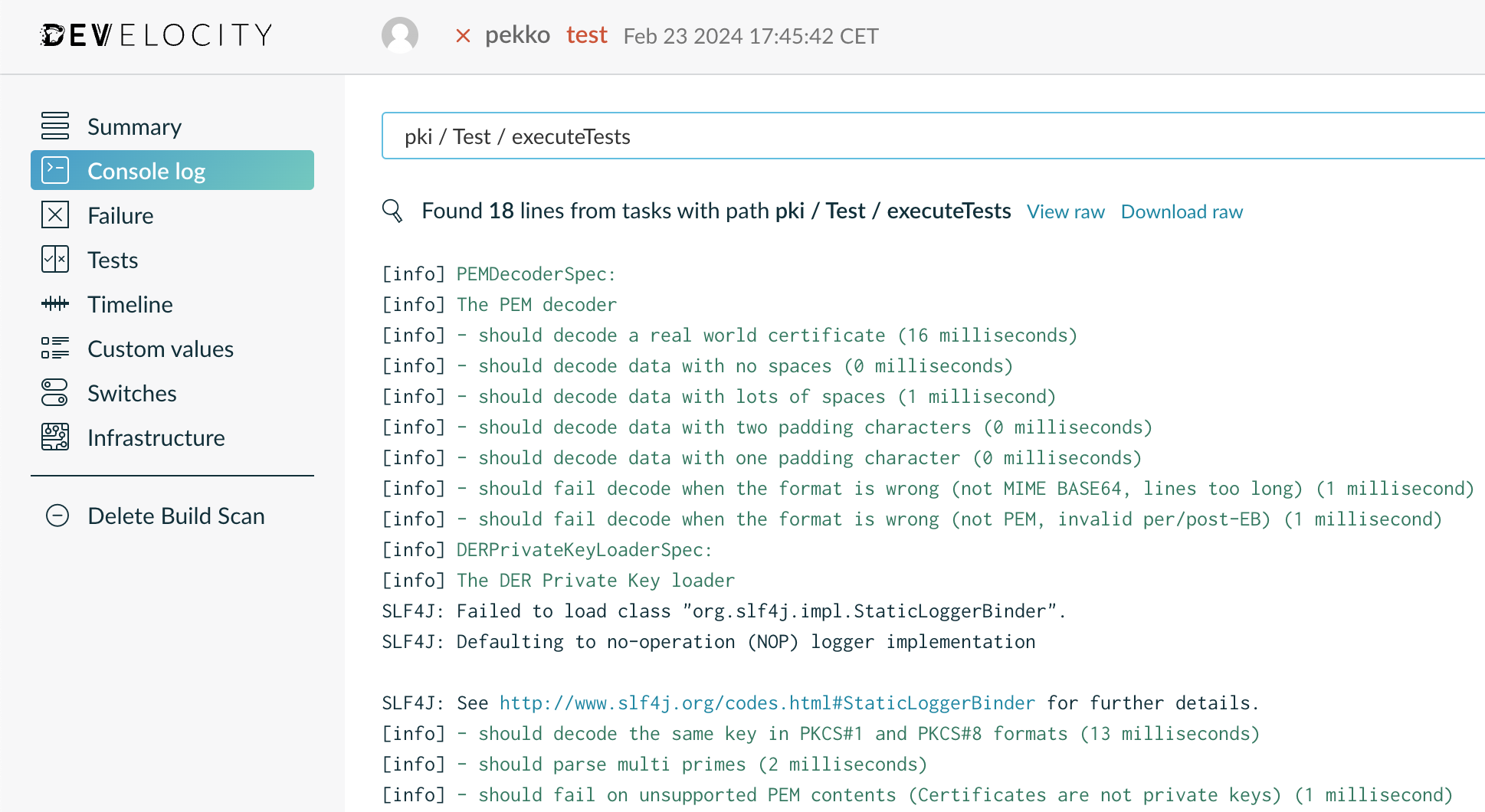Click the Custom values list icon
The height and width of the screenshot is (812, 1485).
click(x=55, y=348)
